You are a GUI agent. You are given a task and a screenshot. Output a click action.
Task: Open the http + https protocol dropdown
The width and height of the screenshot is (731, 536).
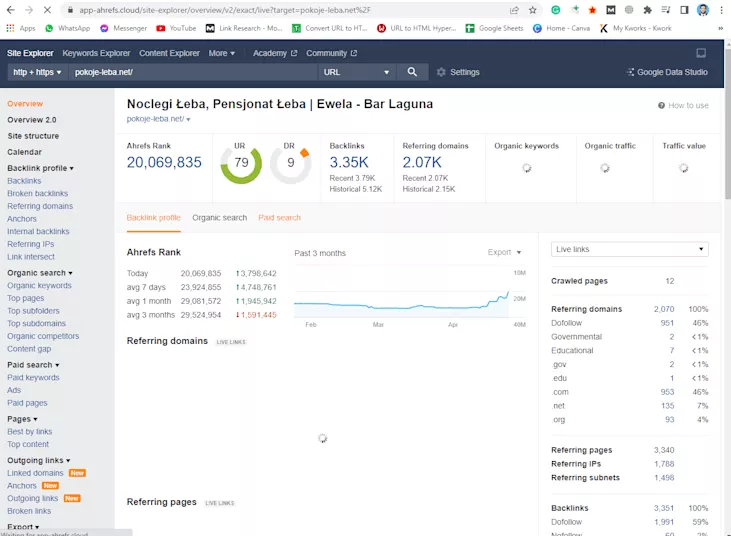[x=37, y=72]
